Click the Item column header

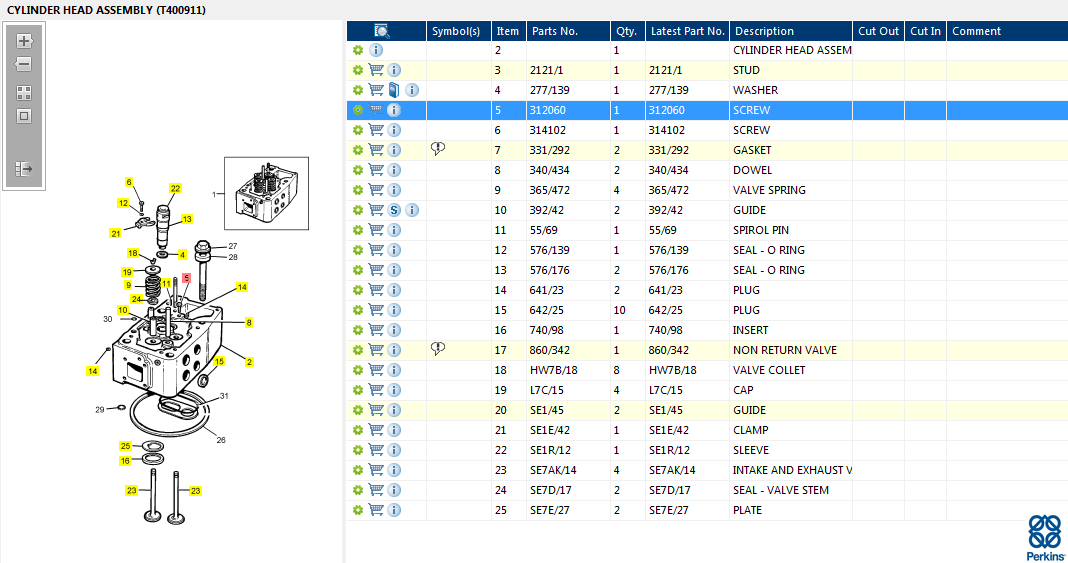tap(508, 31)
